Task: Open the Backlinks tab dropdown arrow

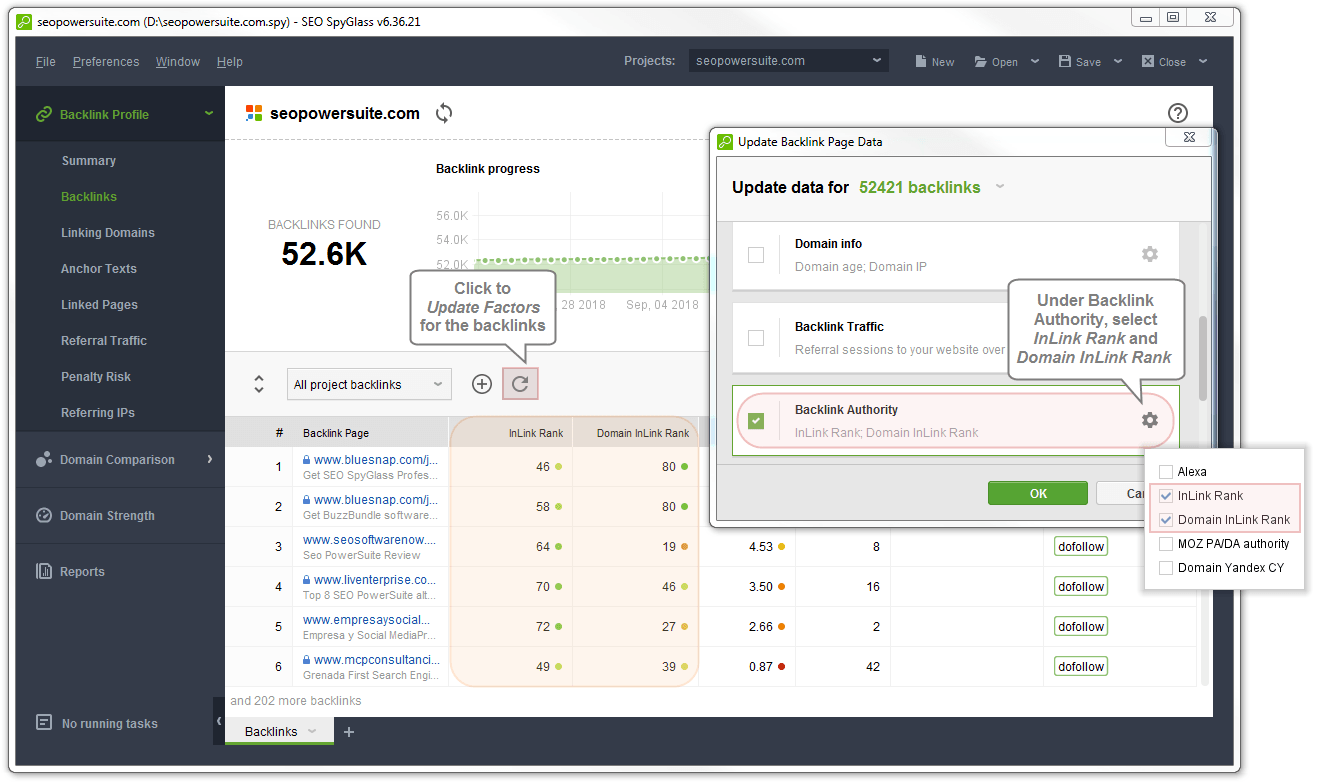Action: [312, 731]
